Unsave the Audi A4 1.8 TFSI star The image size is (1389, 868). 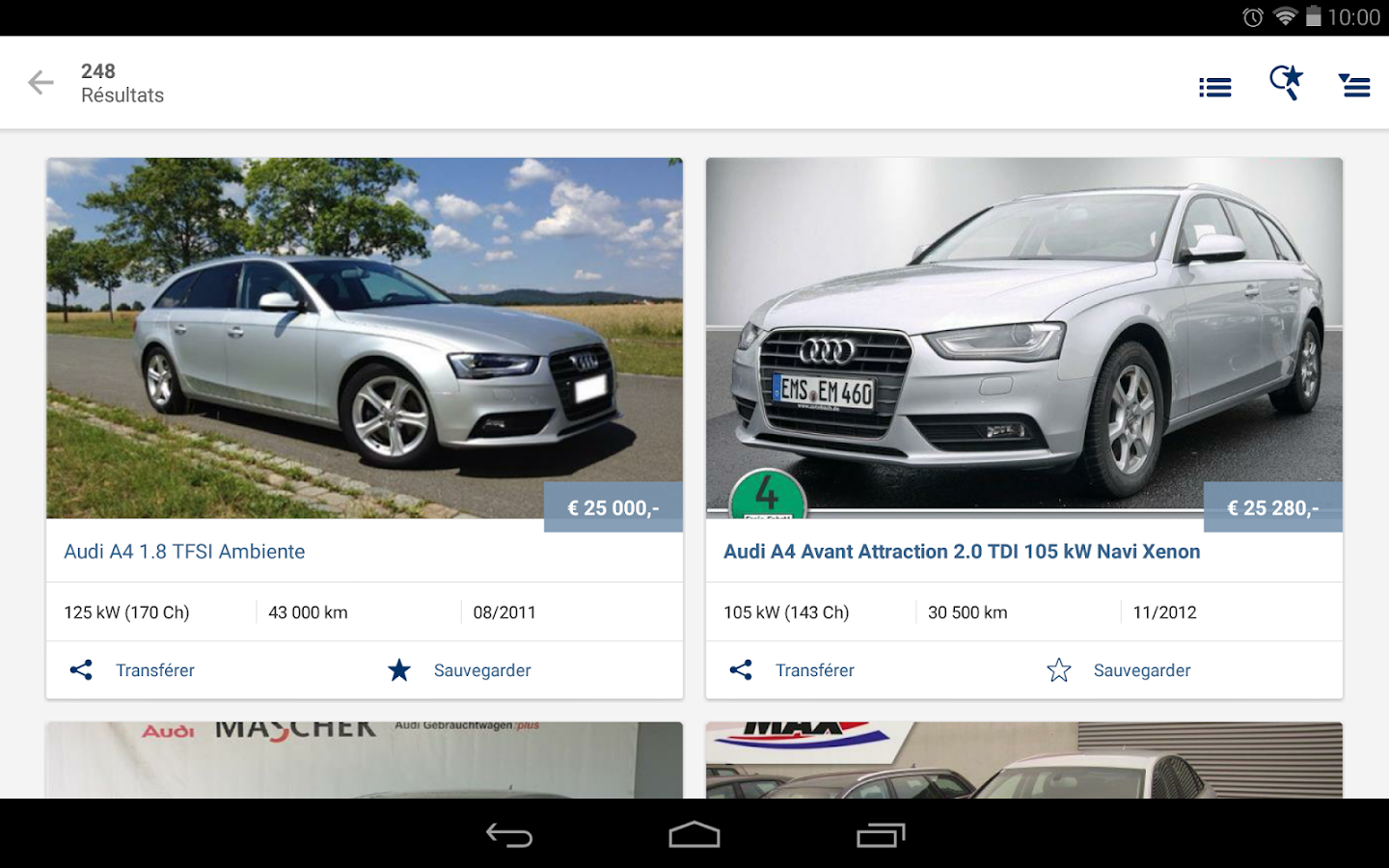(x=399, y=670)
